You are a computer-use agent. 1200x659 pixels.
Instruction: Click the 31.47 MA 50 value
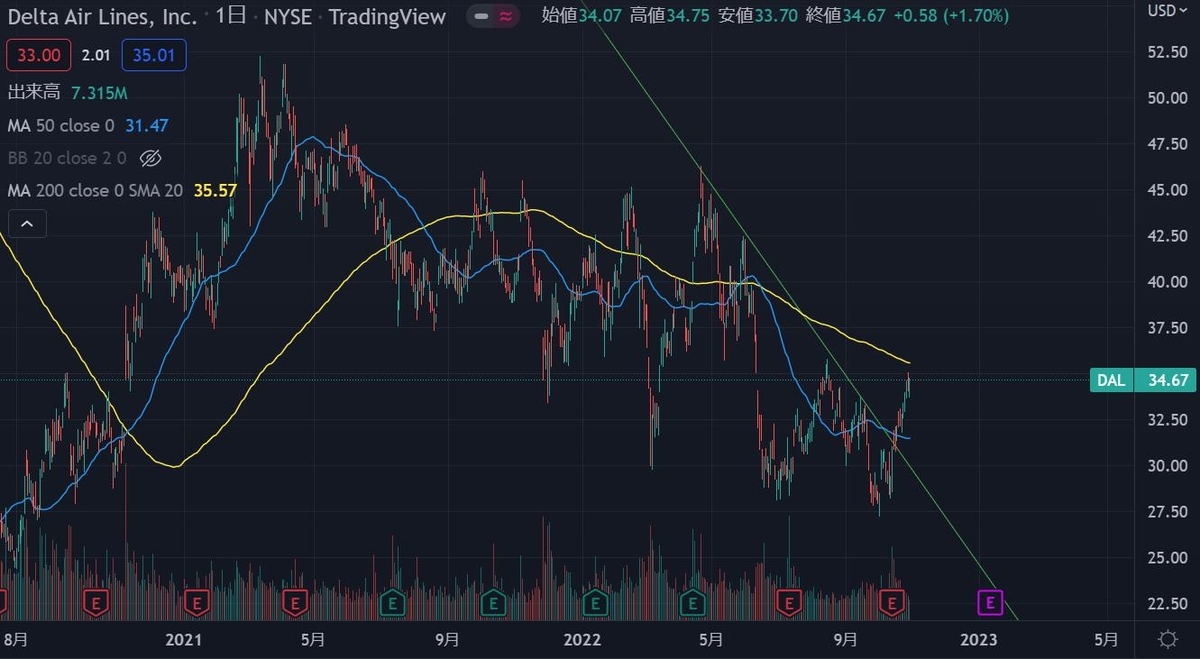[146, 125]
